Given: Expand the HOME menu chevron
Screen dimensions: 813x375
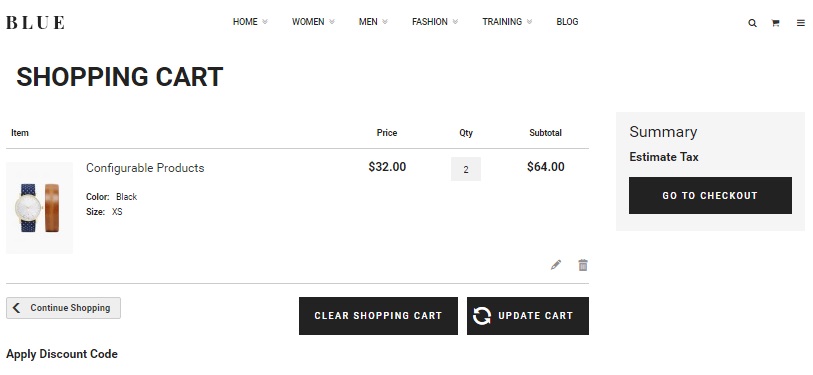Looking at the screenshot, I should tap(265, 22).
